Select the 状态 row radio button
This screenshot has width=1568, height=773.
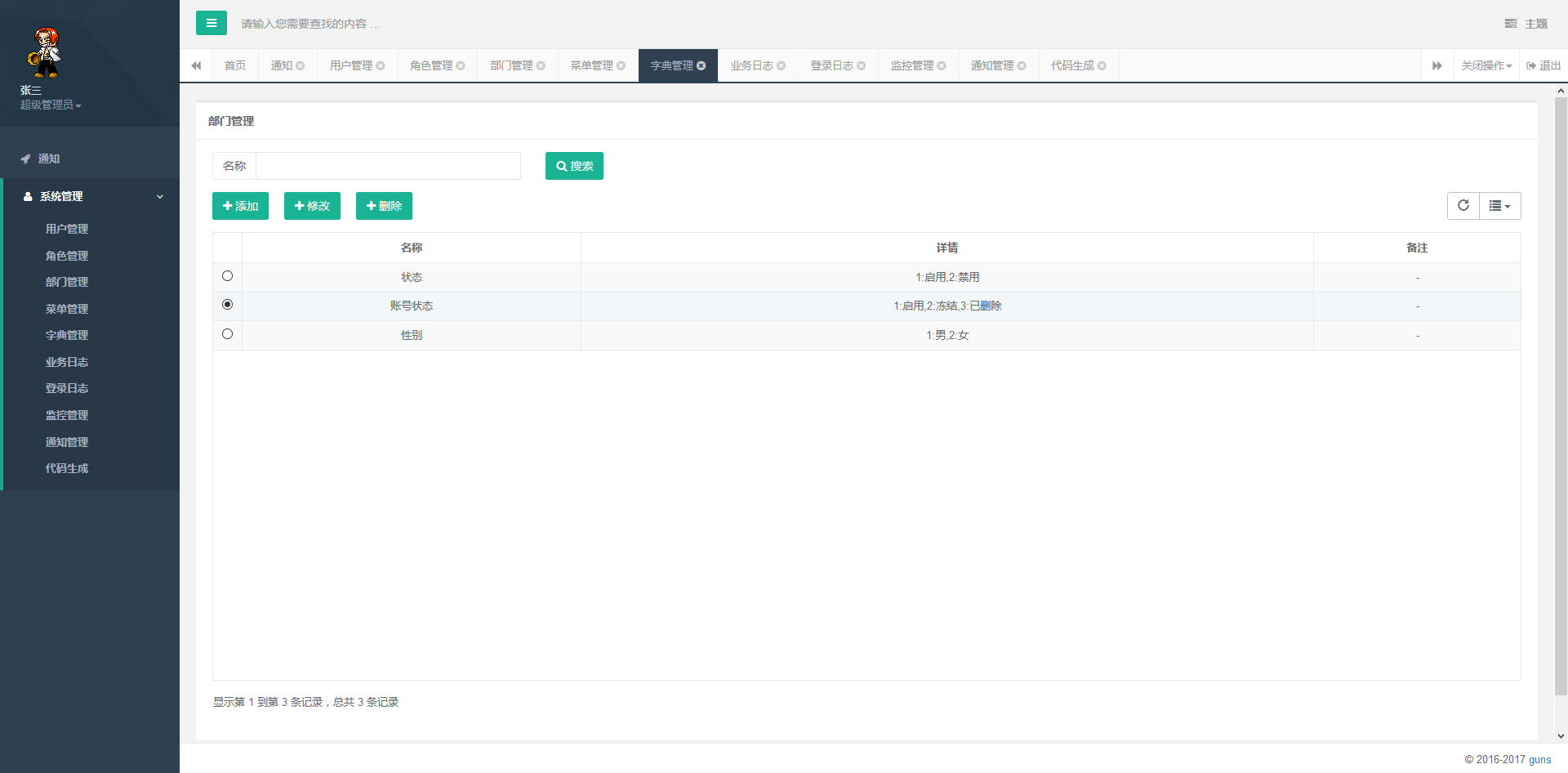(227, 276)
